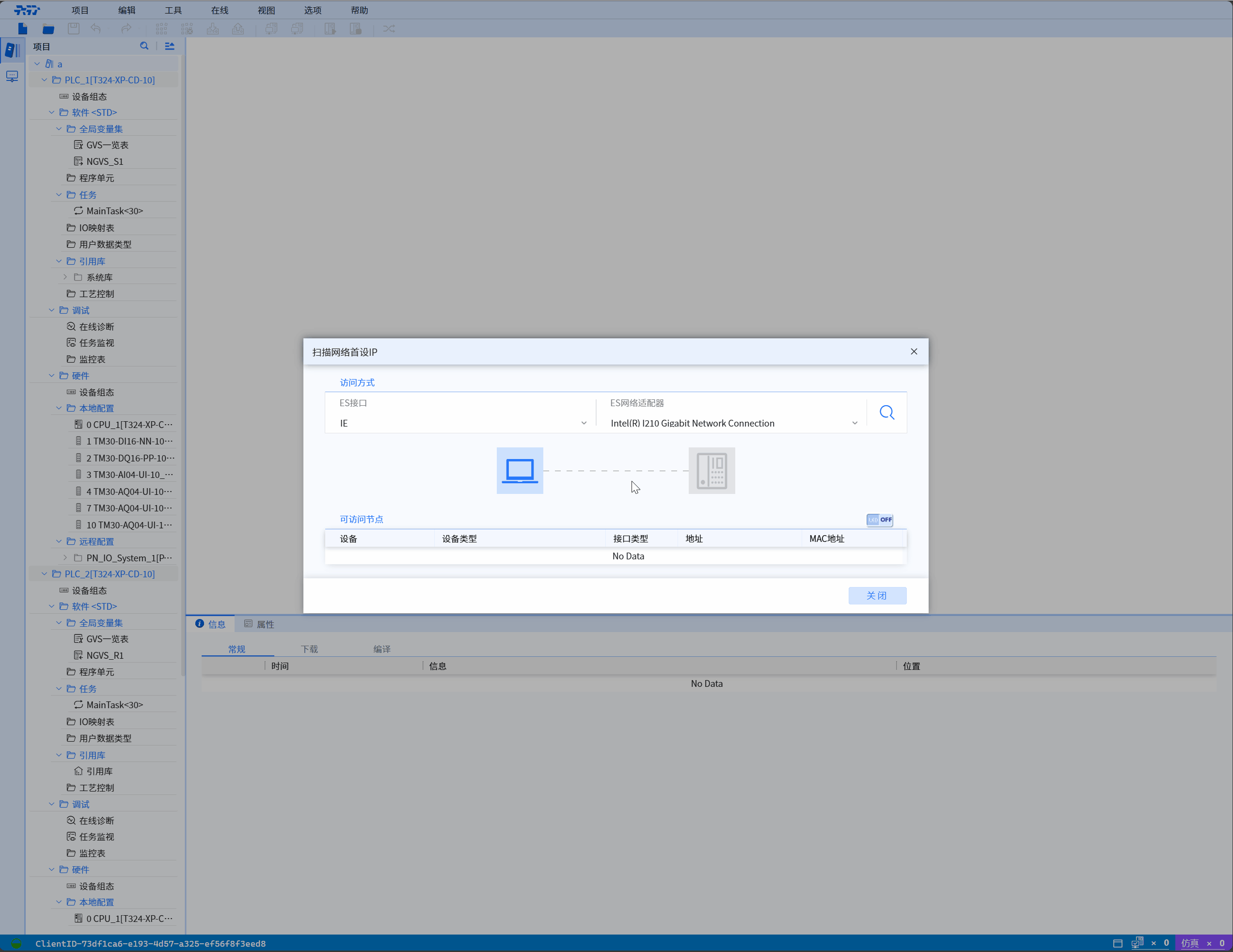Open the ES网络适配器 adapter dropdown
This screenshot has width=1233, height=952.
pyautogui.click(x=733, y=423)
